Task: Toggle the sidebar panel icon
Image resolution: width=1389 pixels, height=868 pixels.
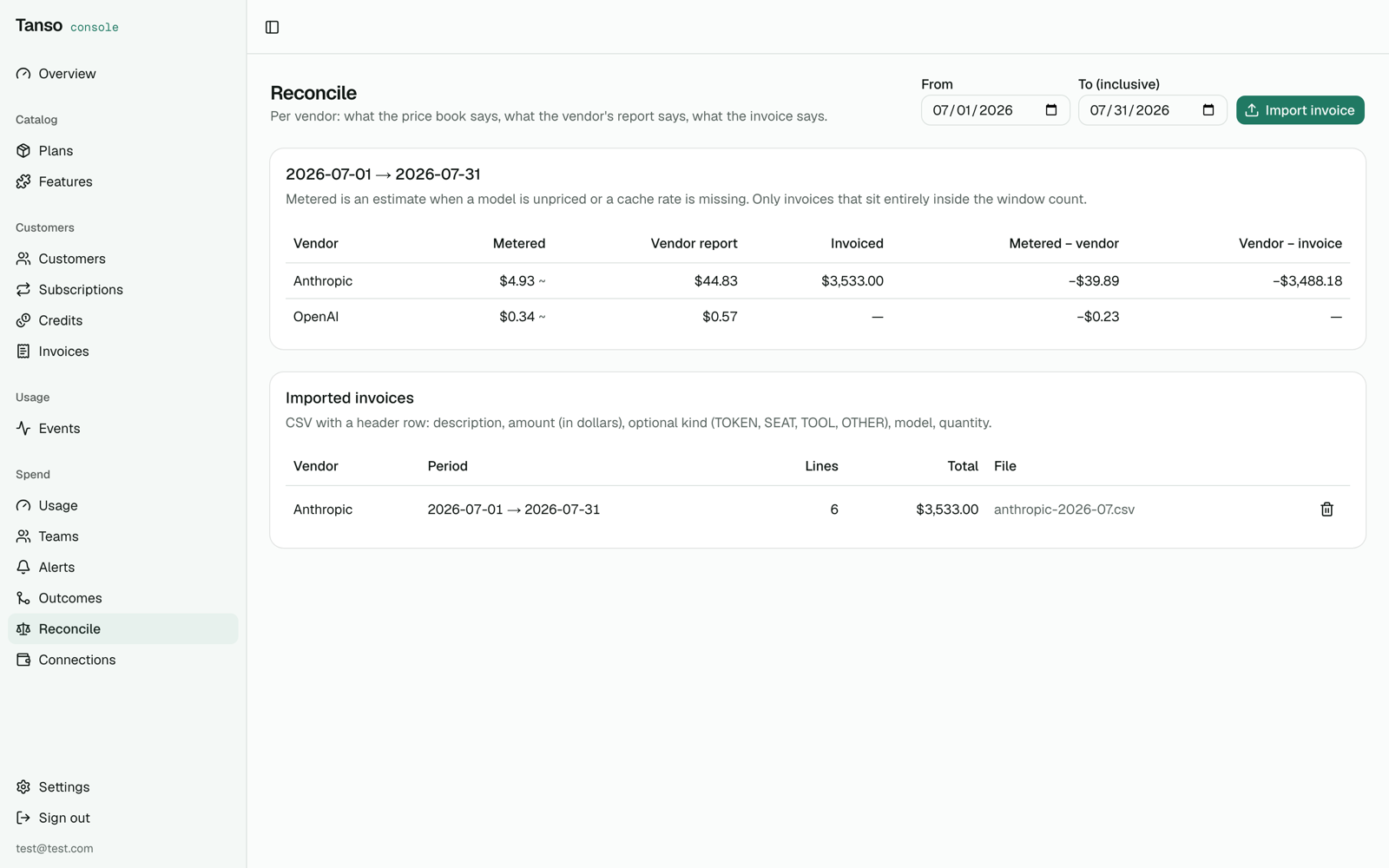Action: click(272, 27)
